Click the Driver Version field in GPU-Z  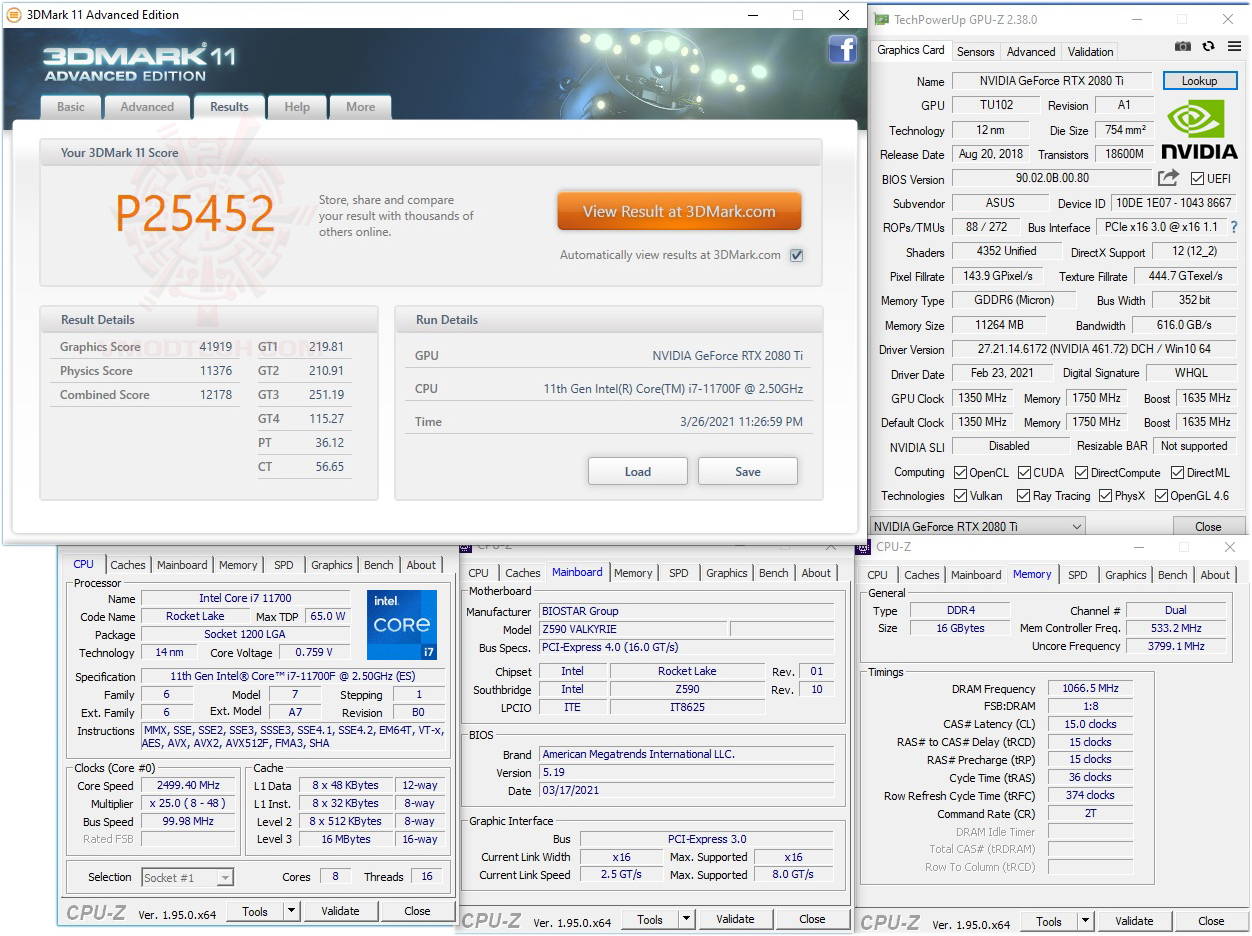tap(1094, 349)
